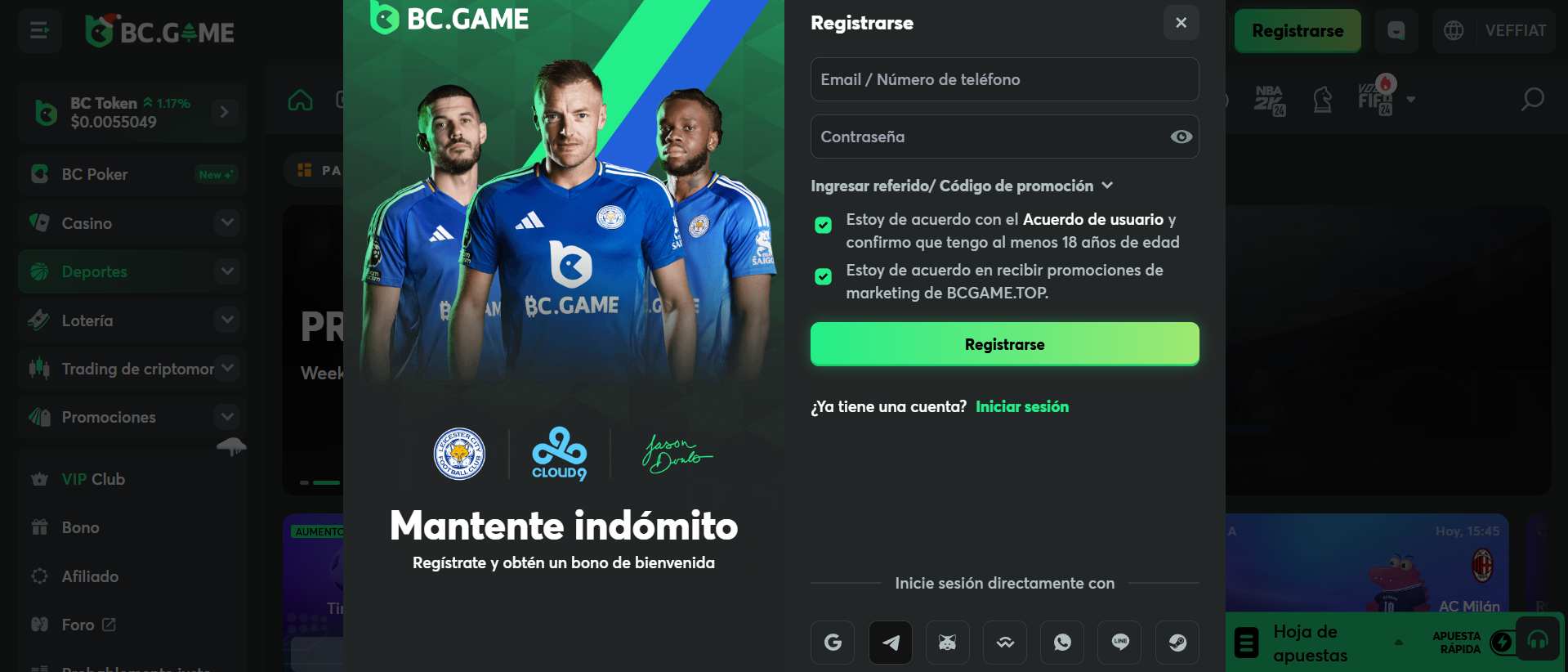Choose the MetaMask fox login icon
This screenshot has width=1568, height=672.
948,642
